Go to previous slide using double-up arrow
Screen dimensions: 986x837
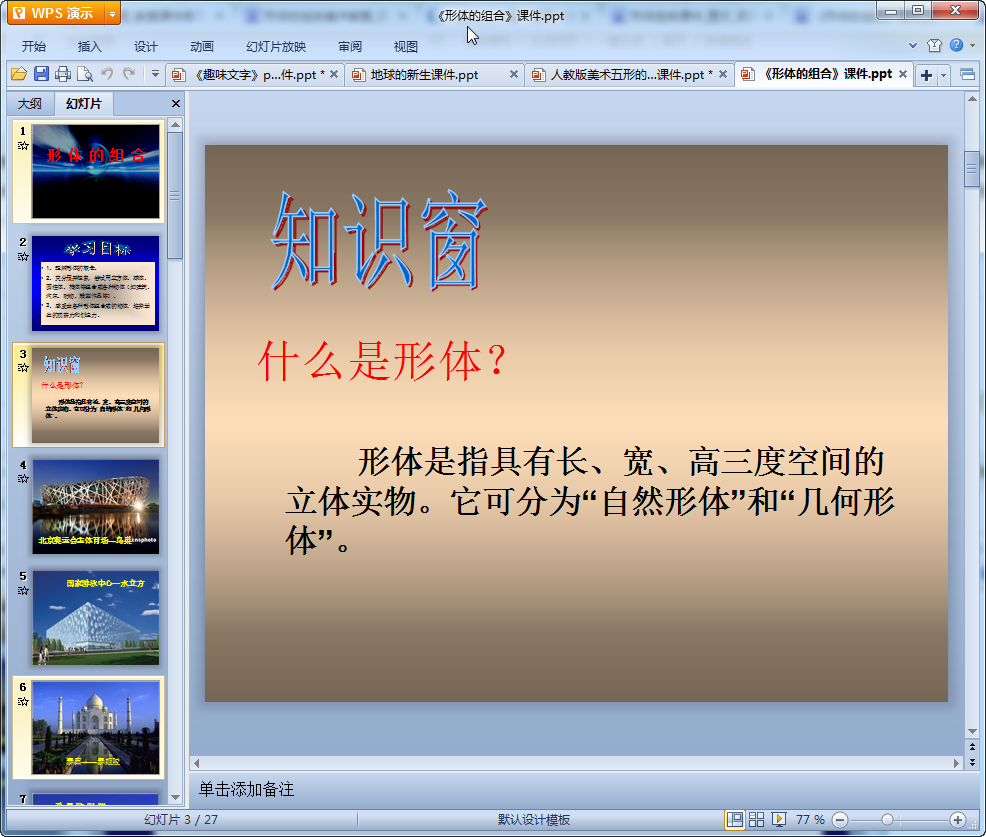tap(972, 747)
